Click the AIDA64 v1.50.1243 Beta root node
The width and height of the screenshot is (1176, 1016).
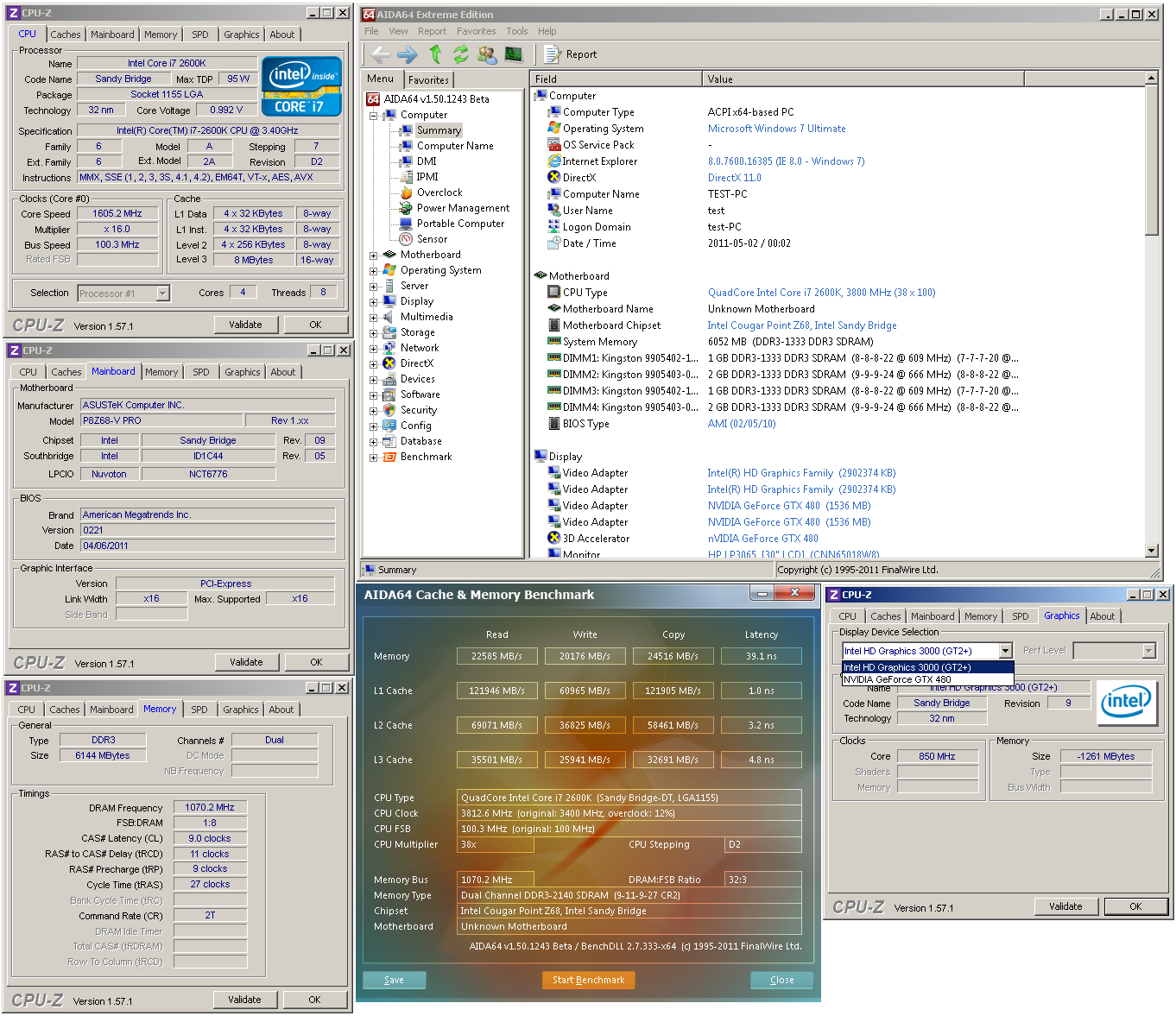coord(436,99)
